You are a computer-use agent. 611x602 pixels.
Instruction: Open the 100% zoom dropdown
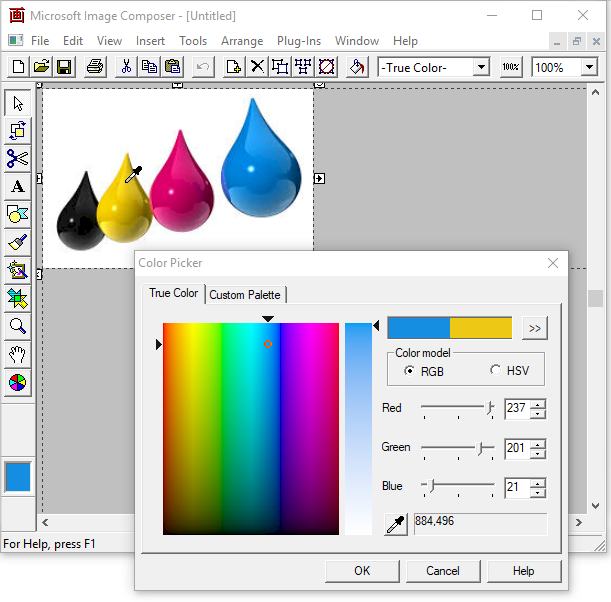pos(588,67)
